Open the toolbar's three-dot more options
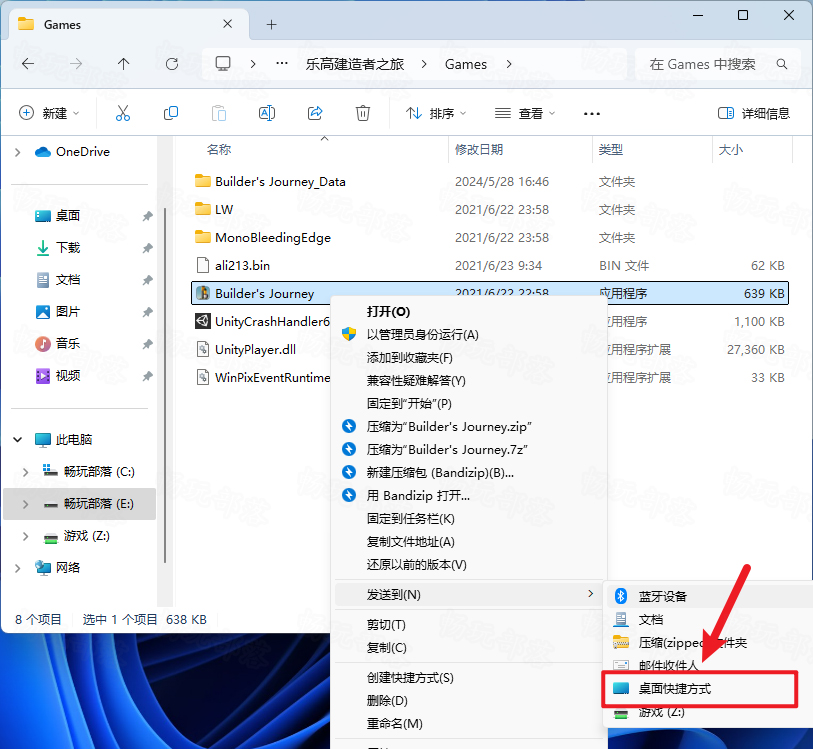Viewport: 813px width, 749px height. (x=592, y=114)
